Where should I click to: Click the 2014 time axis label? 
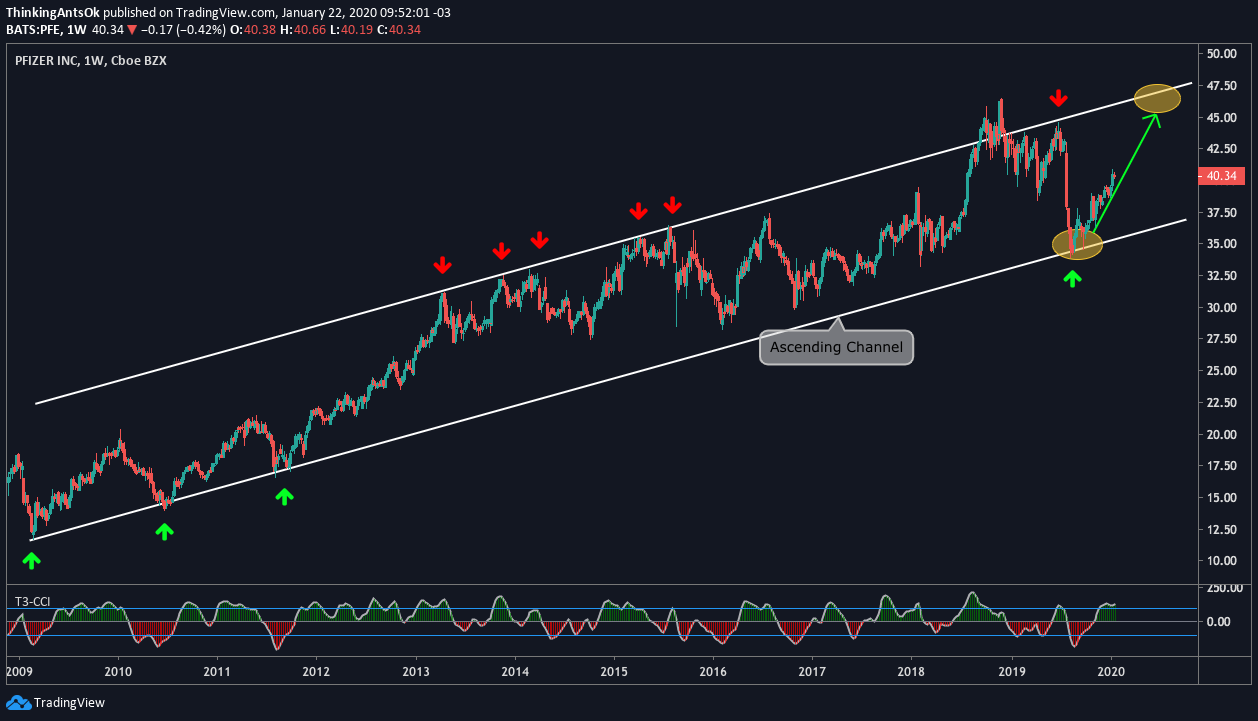tap(515, 671)
